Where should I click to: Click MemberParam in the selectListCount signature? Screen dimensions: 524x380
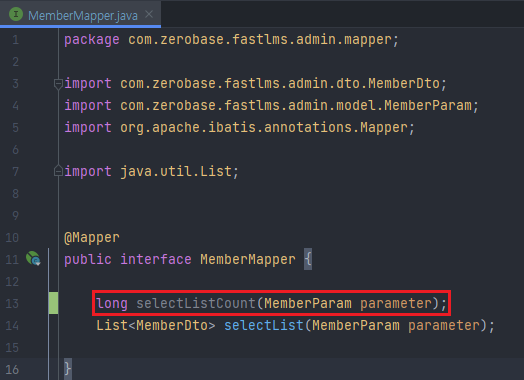coord(308,303)
